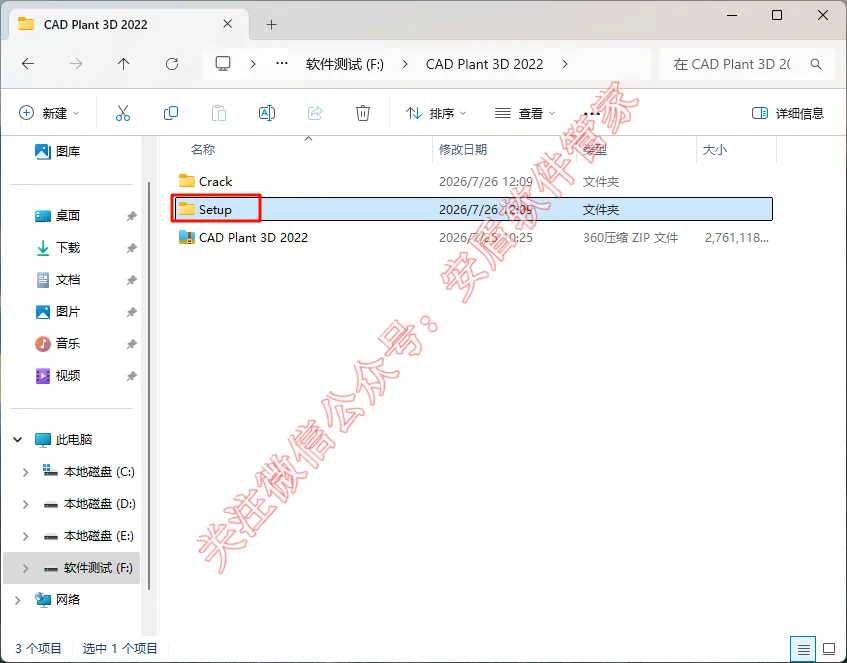Unpin 桌面 using its pin icon
This screenshot has height=663, width=847.
tap(131, 216)
